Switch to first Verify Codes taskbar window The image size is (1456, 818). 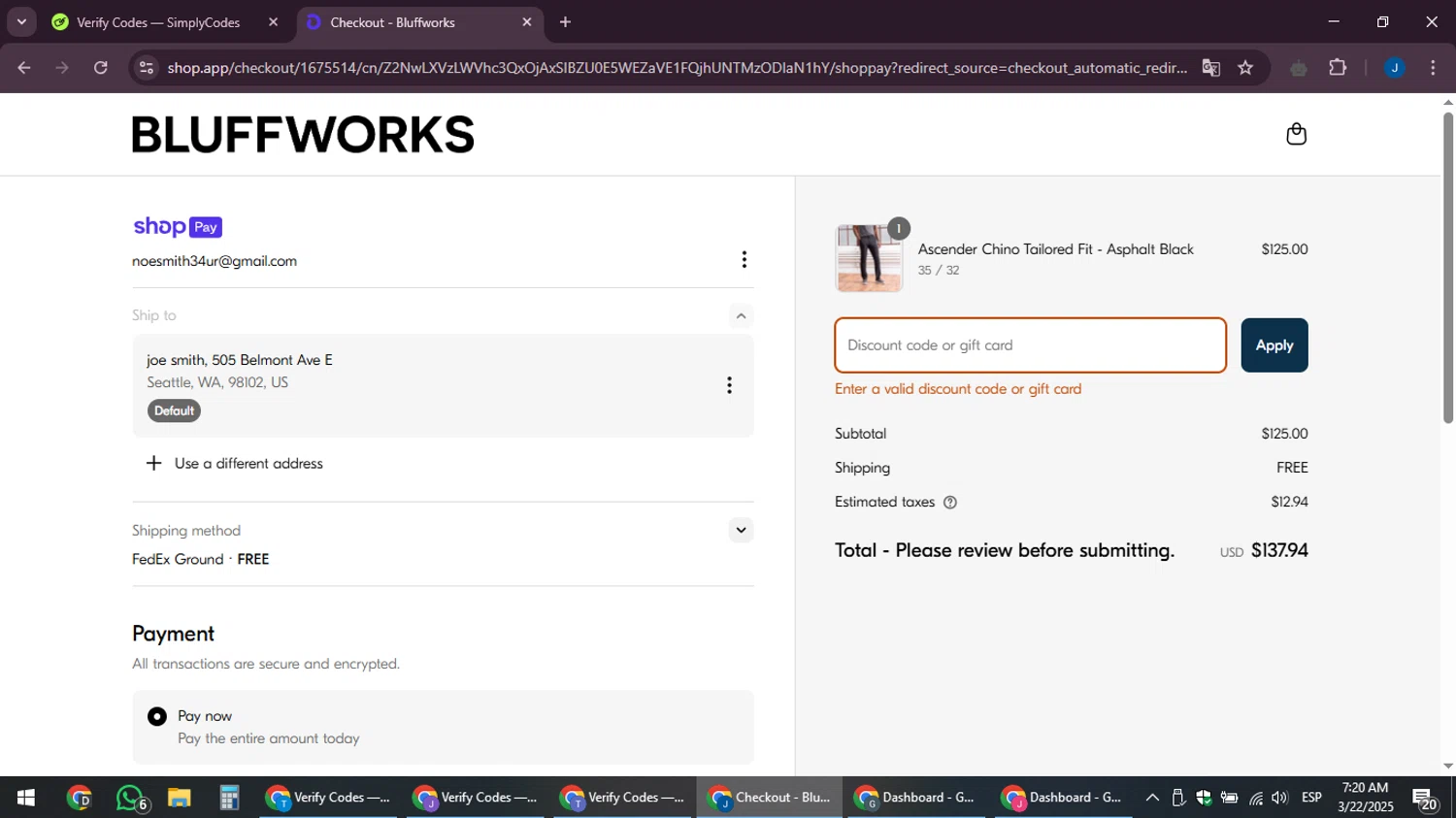pyautogui.click(x=328, y=798)
